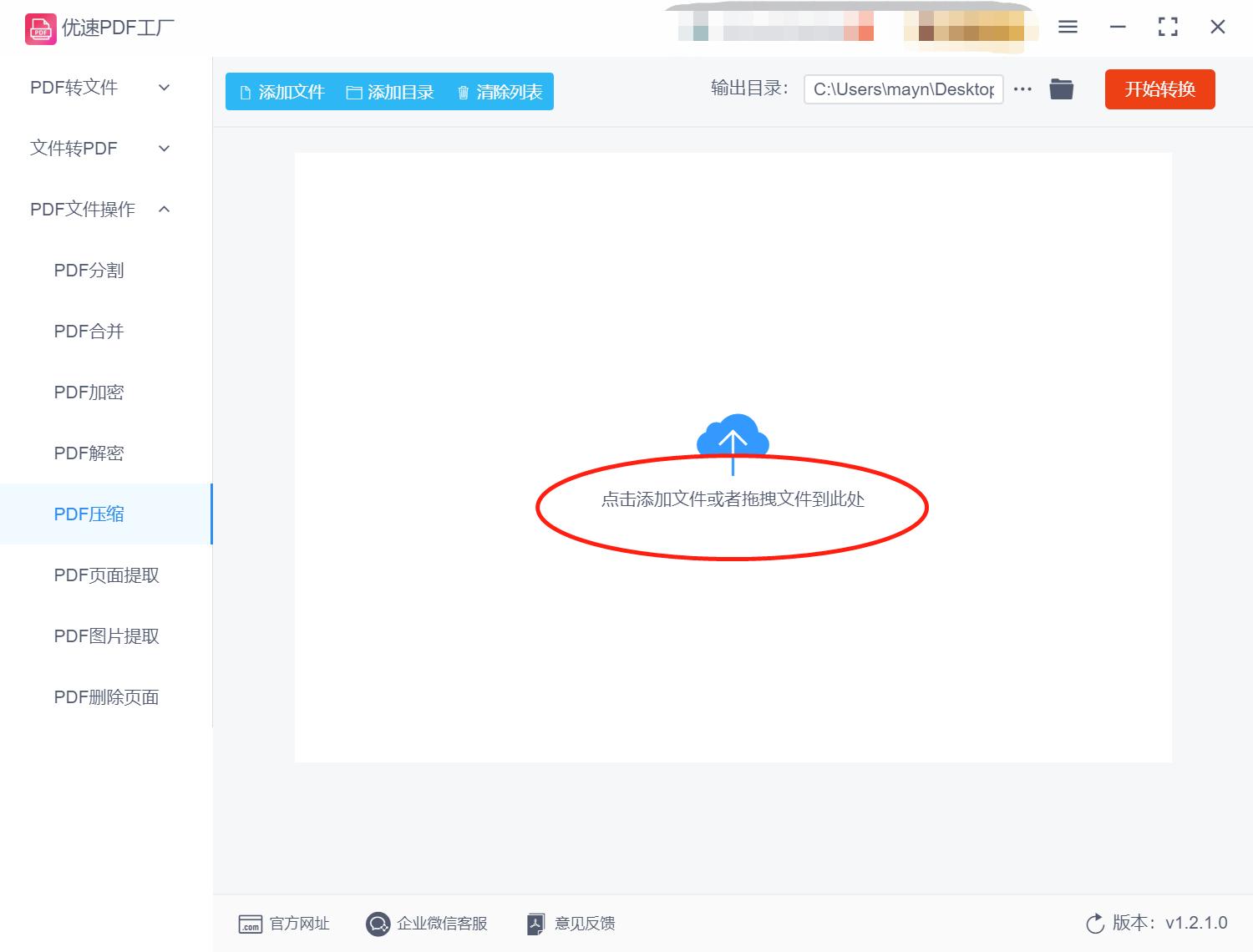Image resolution: width=1253 pixels, height=952 pixels.
Task: Click the output directory path input field
Action: click(x=902, y=89)
